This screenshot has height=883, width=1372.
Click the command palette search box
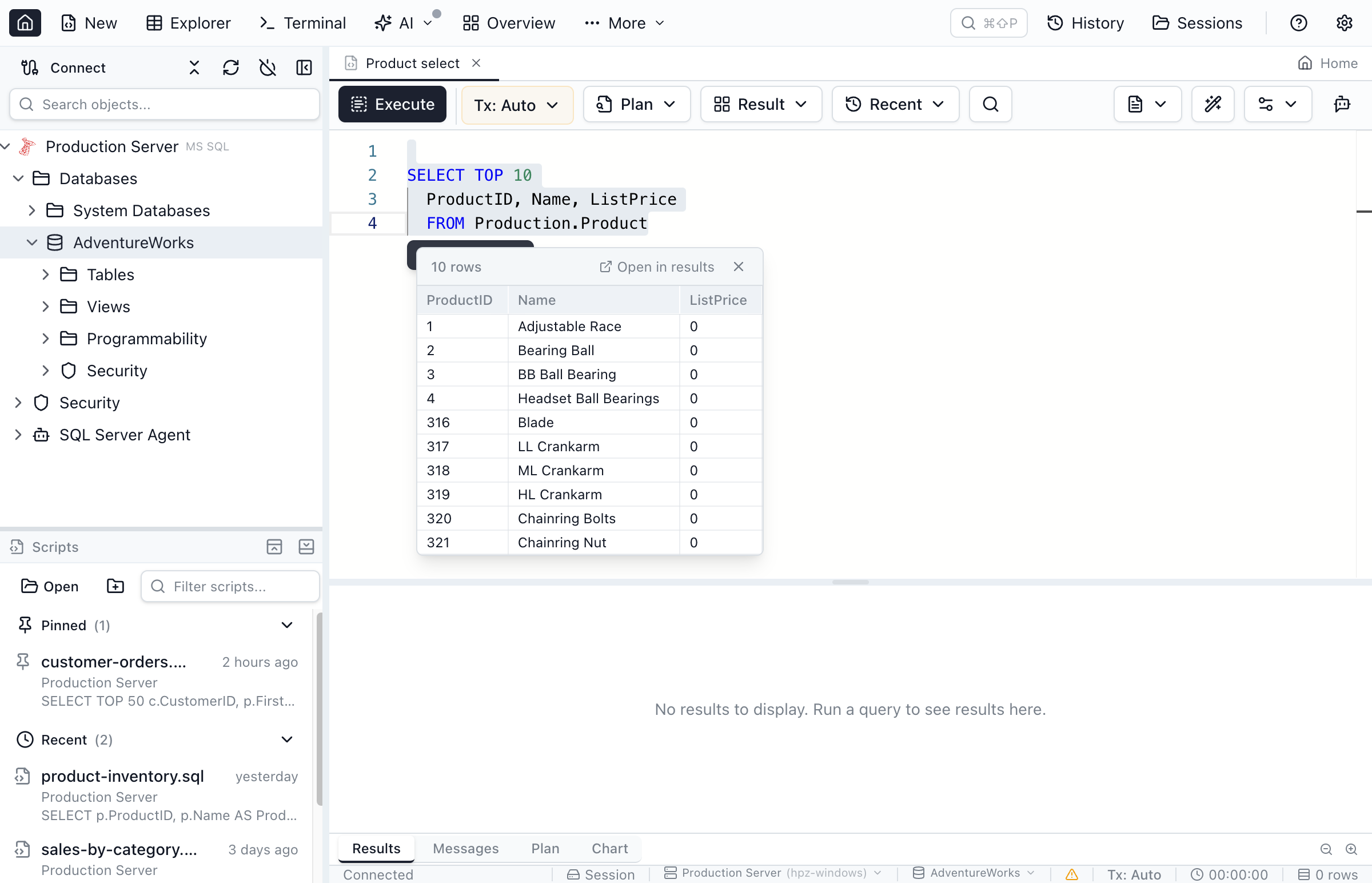988,23
